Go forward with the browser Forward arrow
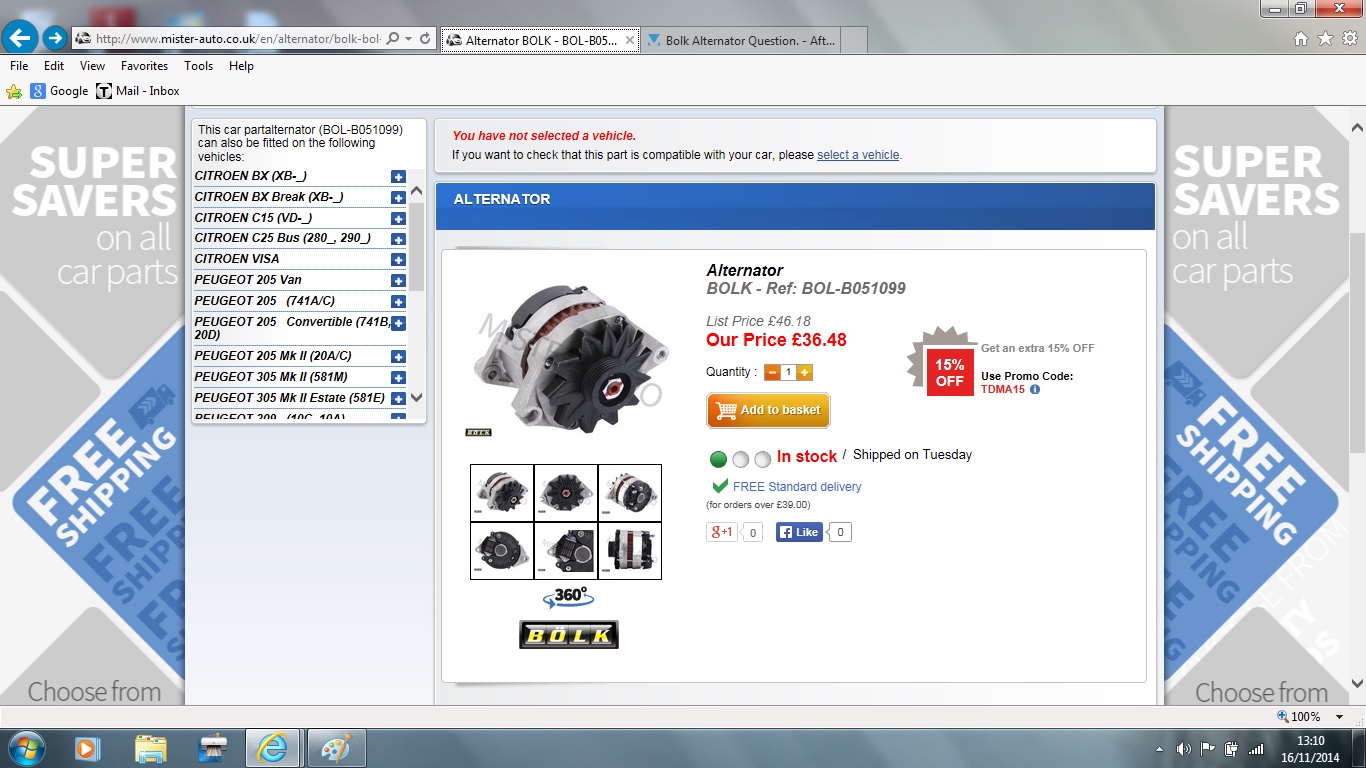Image resolution: width=1366 pixels, height=768 pixels. (55, 38)
